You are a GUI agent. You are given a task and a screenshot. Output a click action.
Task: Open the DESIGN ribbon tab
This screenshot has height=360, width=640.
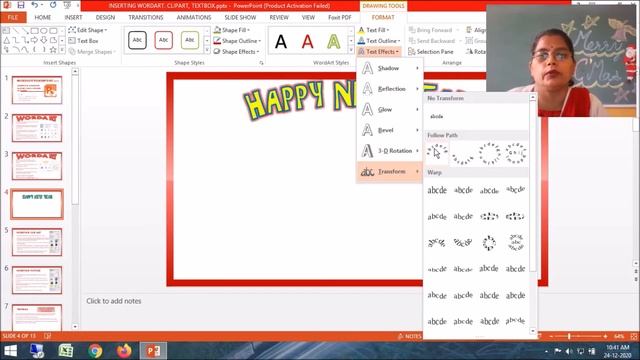105,18
